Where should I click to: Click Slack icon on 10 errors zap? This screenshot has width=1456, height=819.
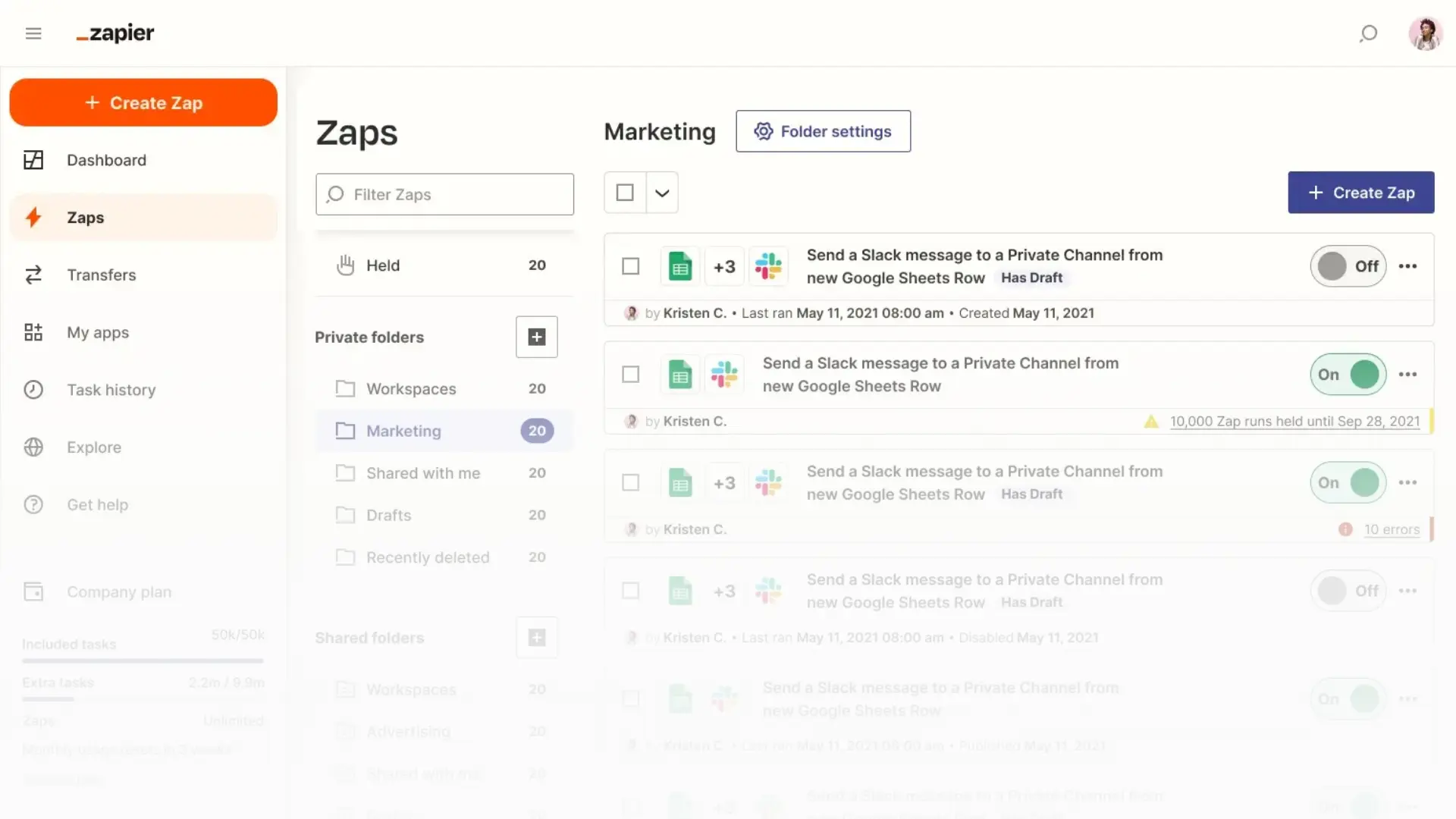tap(768, 483)
